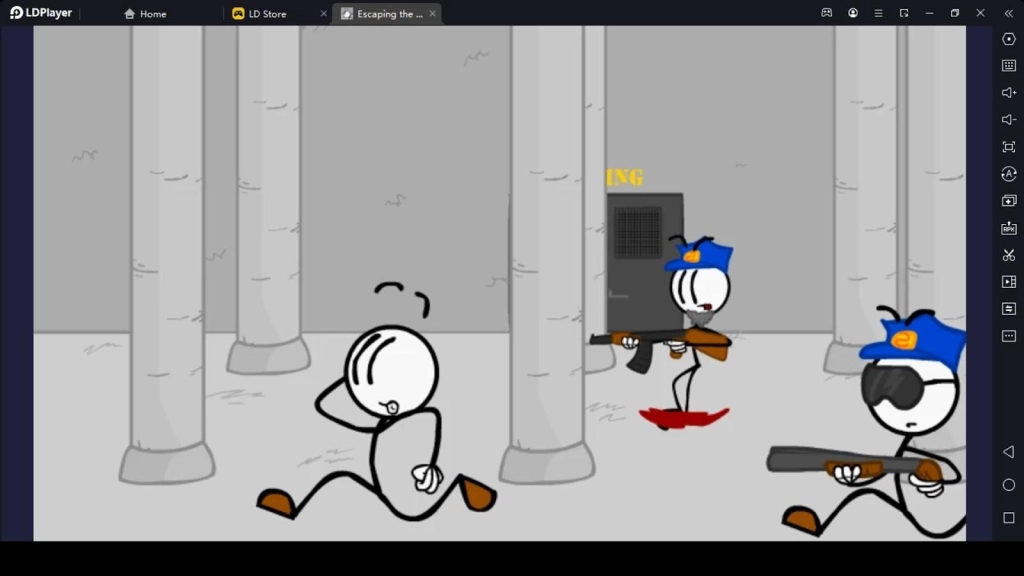Open the Home tab
Screen dimensions: 1024x576
coord(145,14)
